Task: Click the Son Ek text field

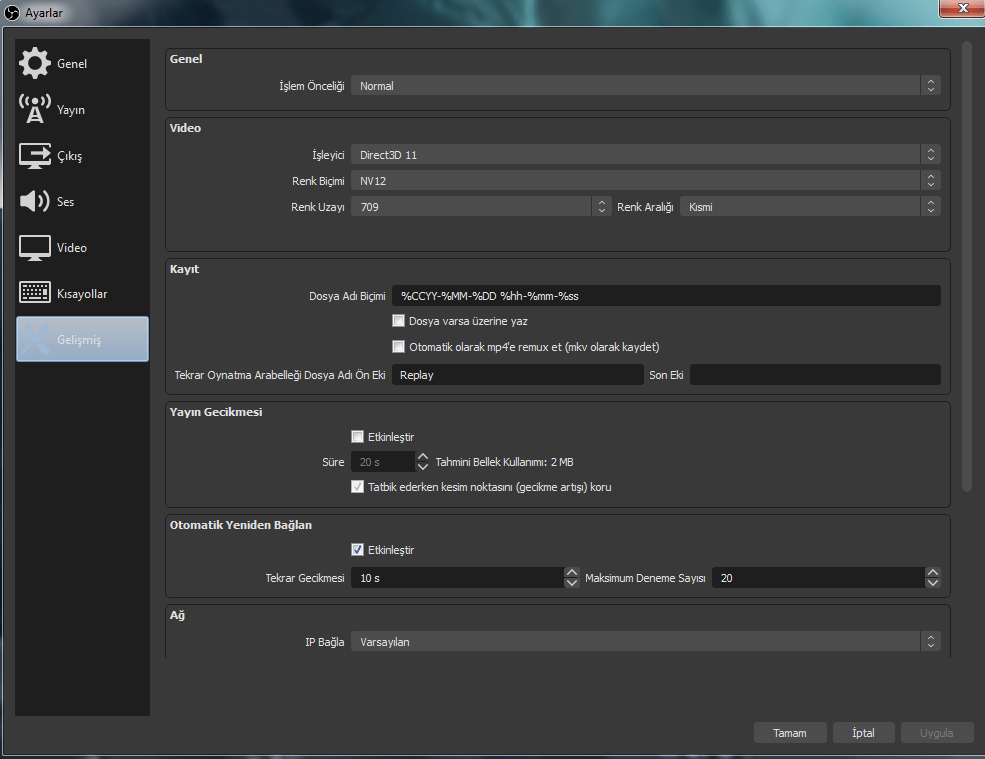Action: (x=815, y=374)
